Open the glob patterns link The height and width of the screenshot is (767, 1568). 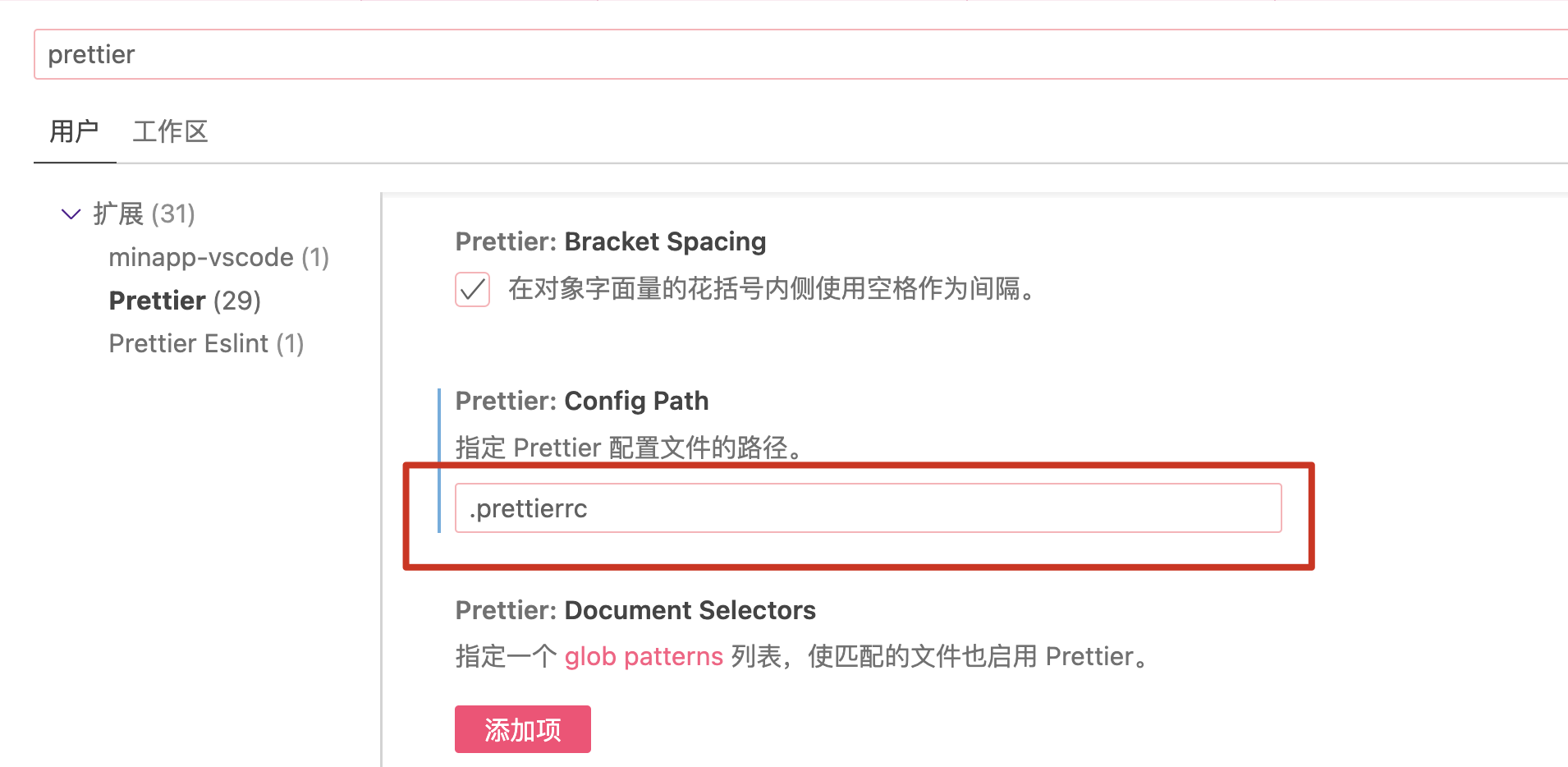coord(644,656)
